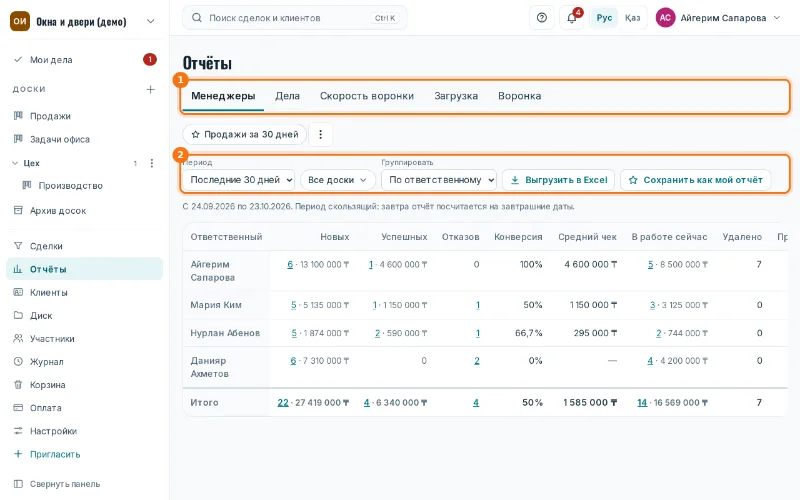Open Производство board in sidebar

[x=70, y=186]
